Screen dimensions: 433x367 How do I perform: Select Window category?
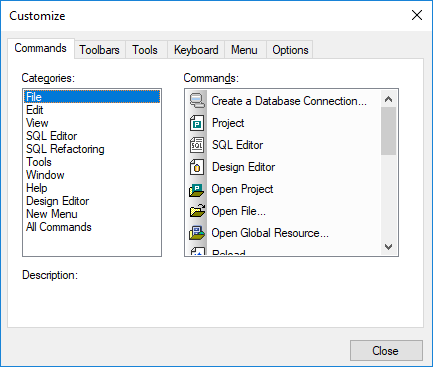[x=92, y=175]
